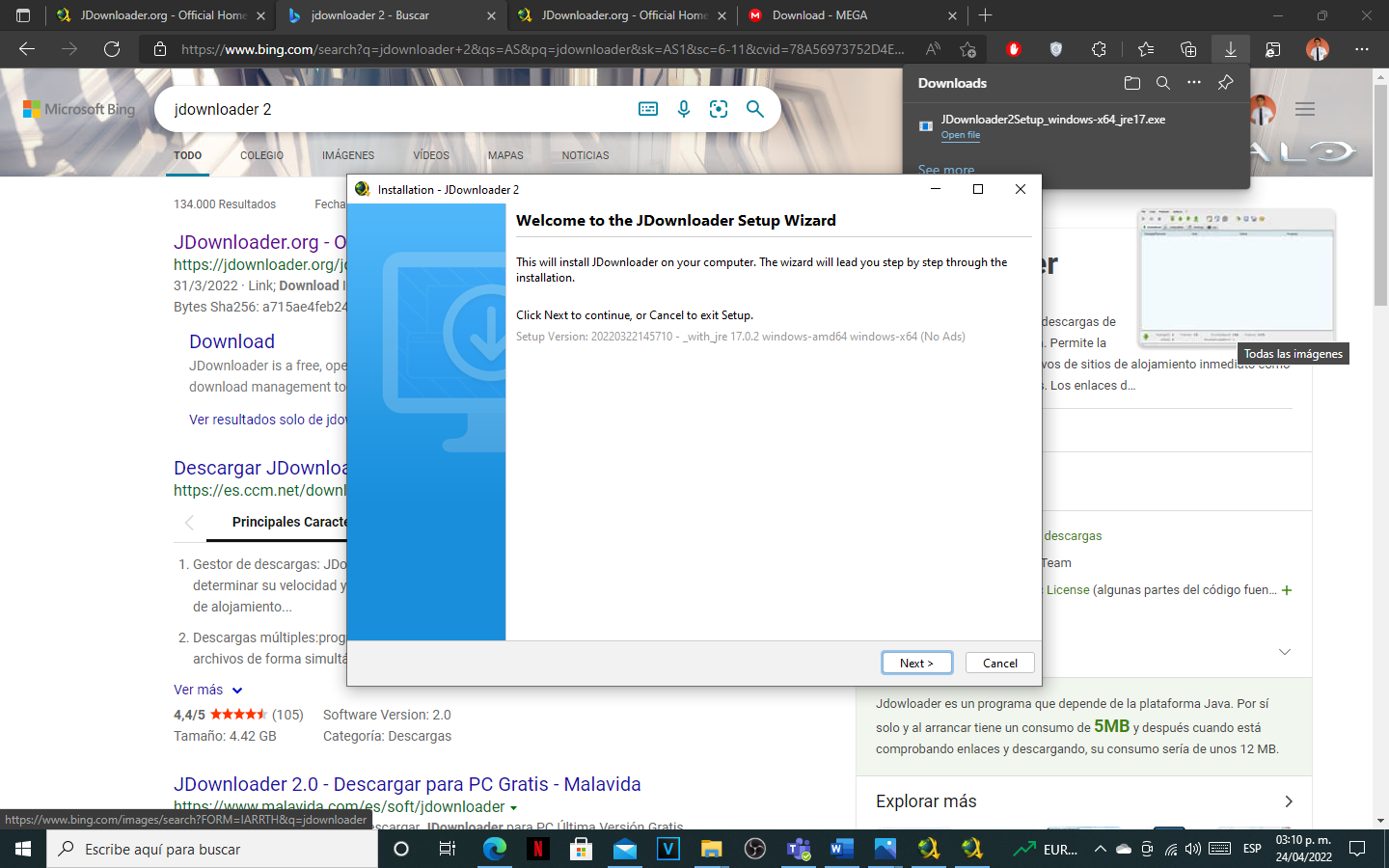Close the 'Download - MEGA' tab
This screenshot has width=1389, height=868.
(x=952, y=15)
